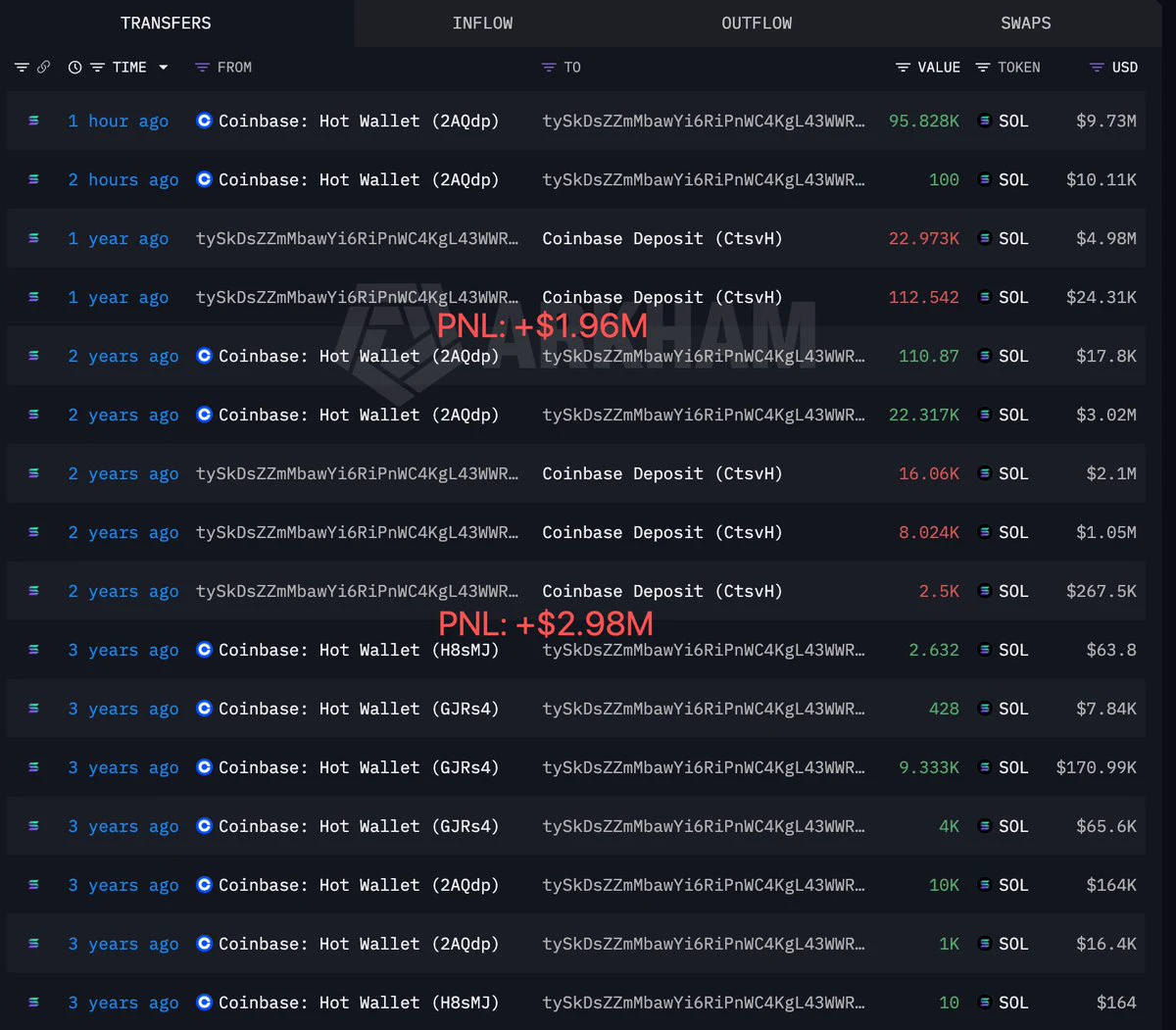Click Solana chain icon on the $267.5K row
1176x1030 pixels.
pyautogui.click(x=34, y=591)
